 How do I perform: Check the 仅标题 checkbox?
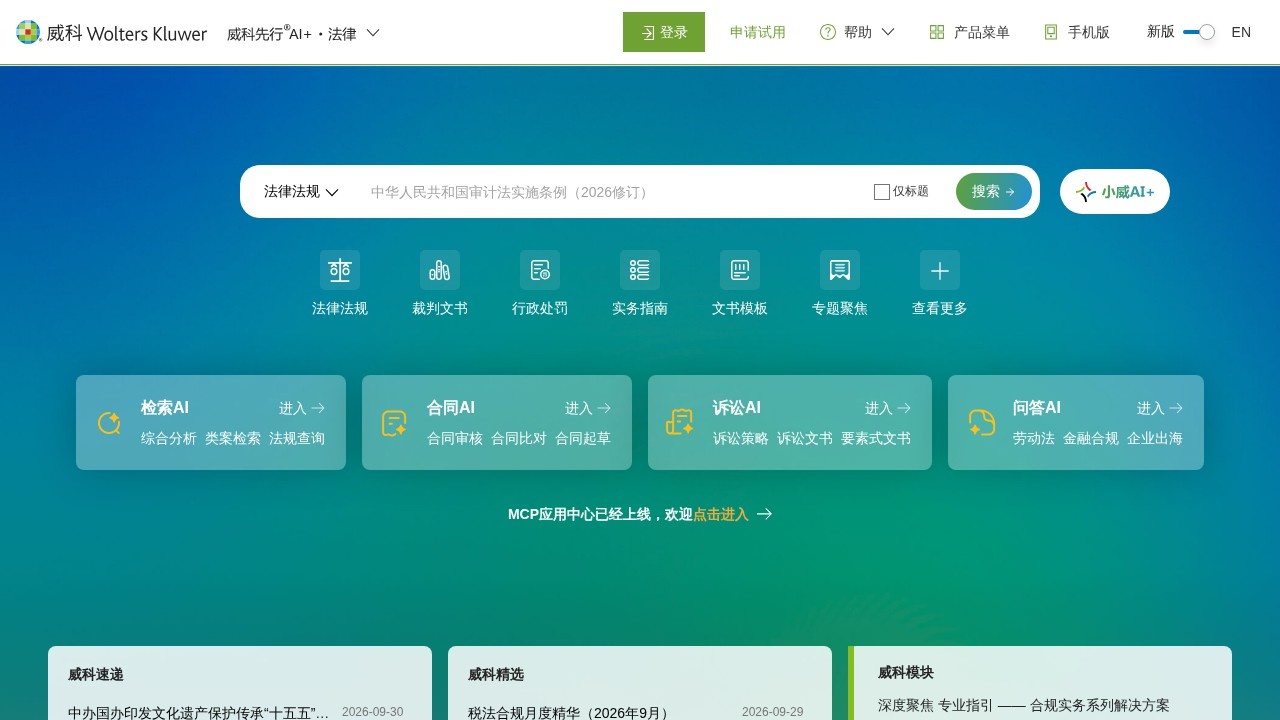point(882,192)
